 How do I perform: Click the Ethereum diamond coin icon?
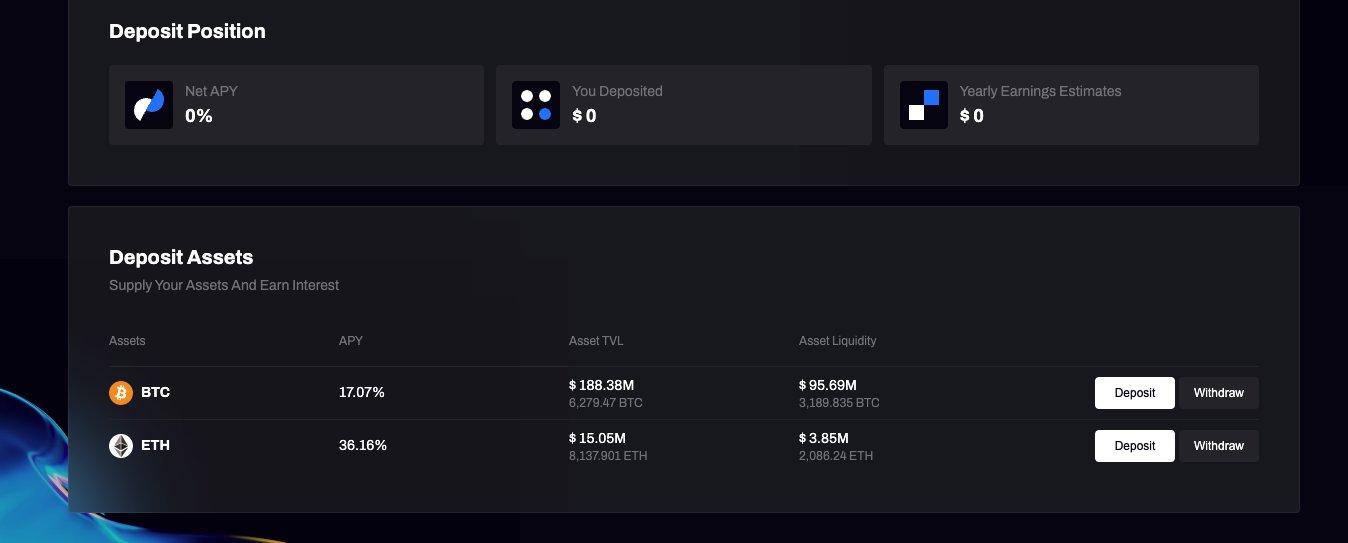pos(121,446)
